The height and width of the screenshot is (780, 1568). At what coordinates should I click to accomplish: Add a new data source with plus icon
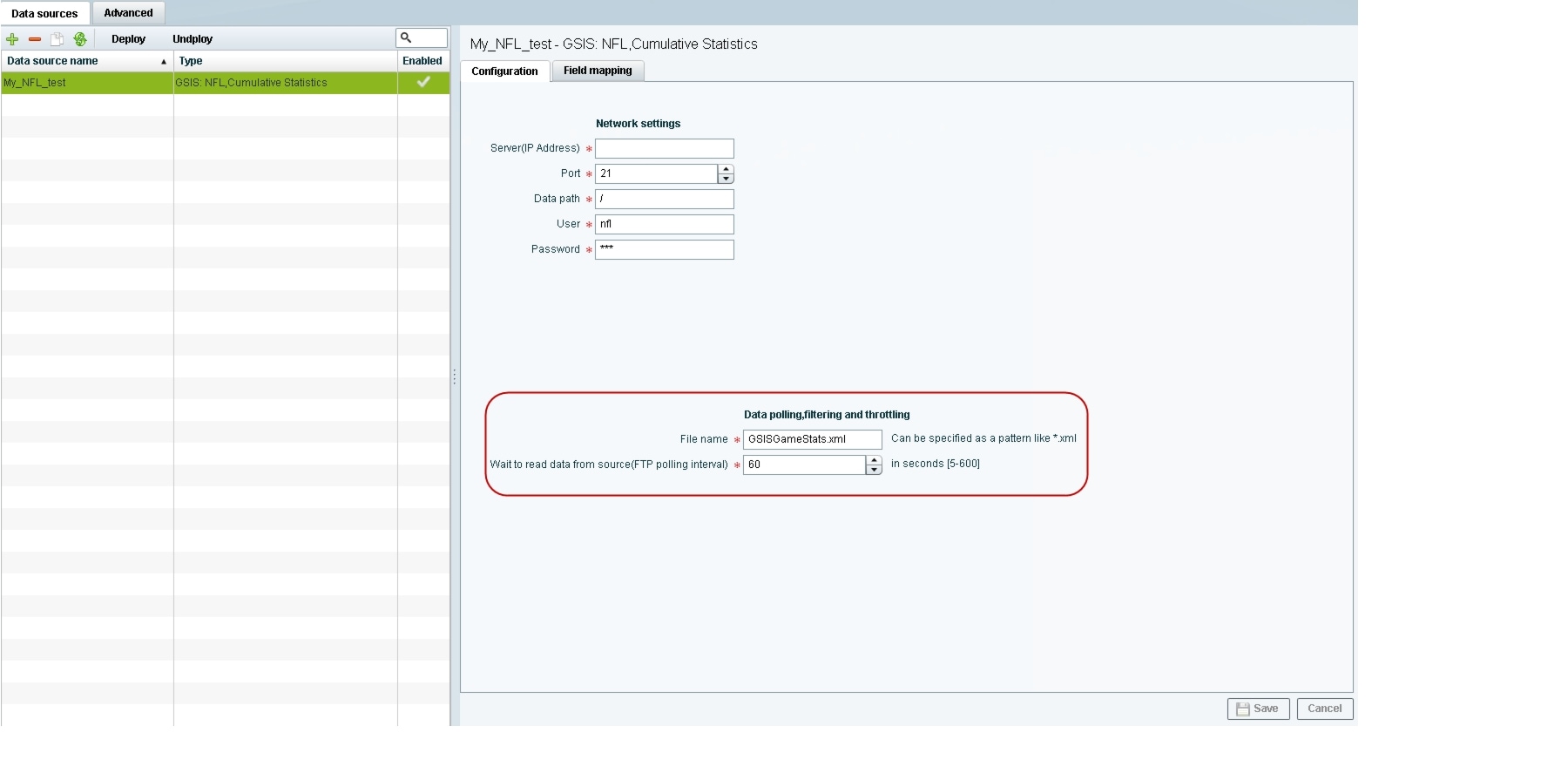click(12, 39)
